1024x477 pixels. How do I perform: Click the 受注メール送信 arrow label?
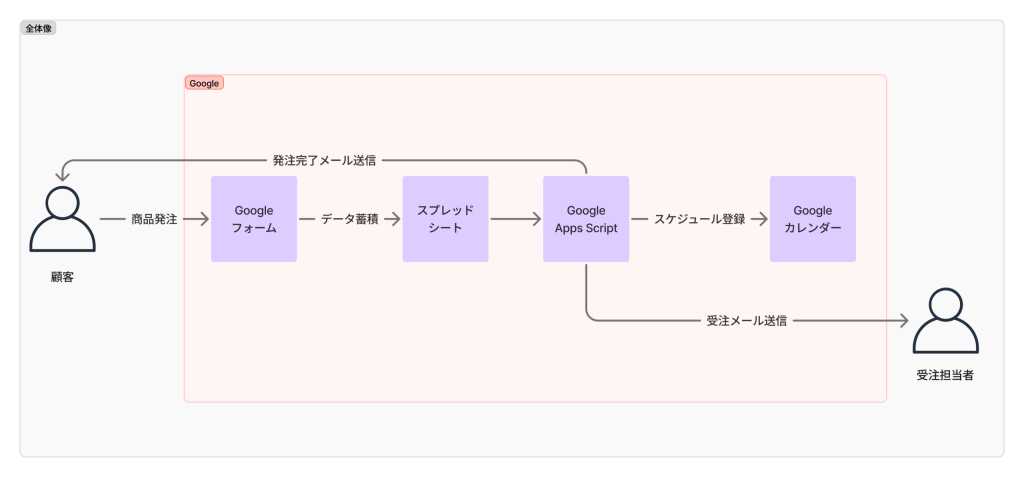(746, 322)
